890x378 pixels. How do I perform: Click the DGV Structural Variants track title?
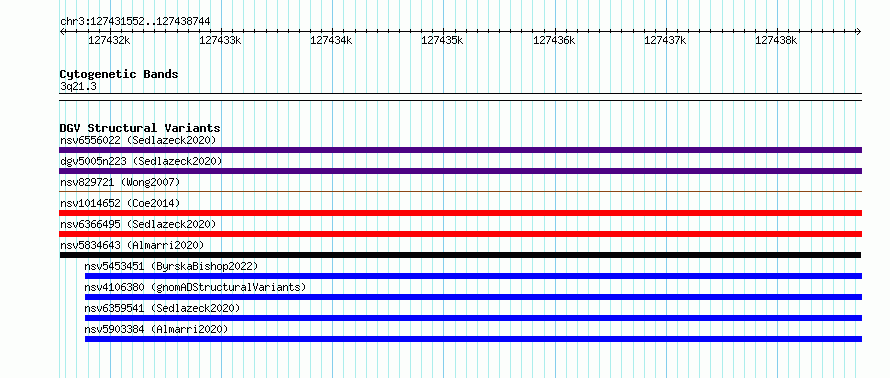coord(140,128)
